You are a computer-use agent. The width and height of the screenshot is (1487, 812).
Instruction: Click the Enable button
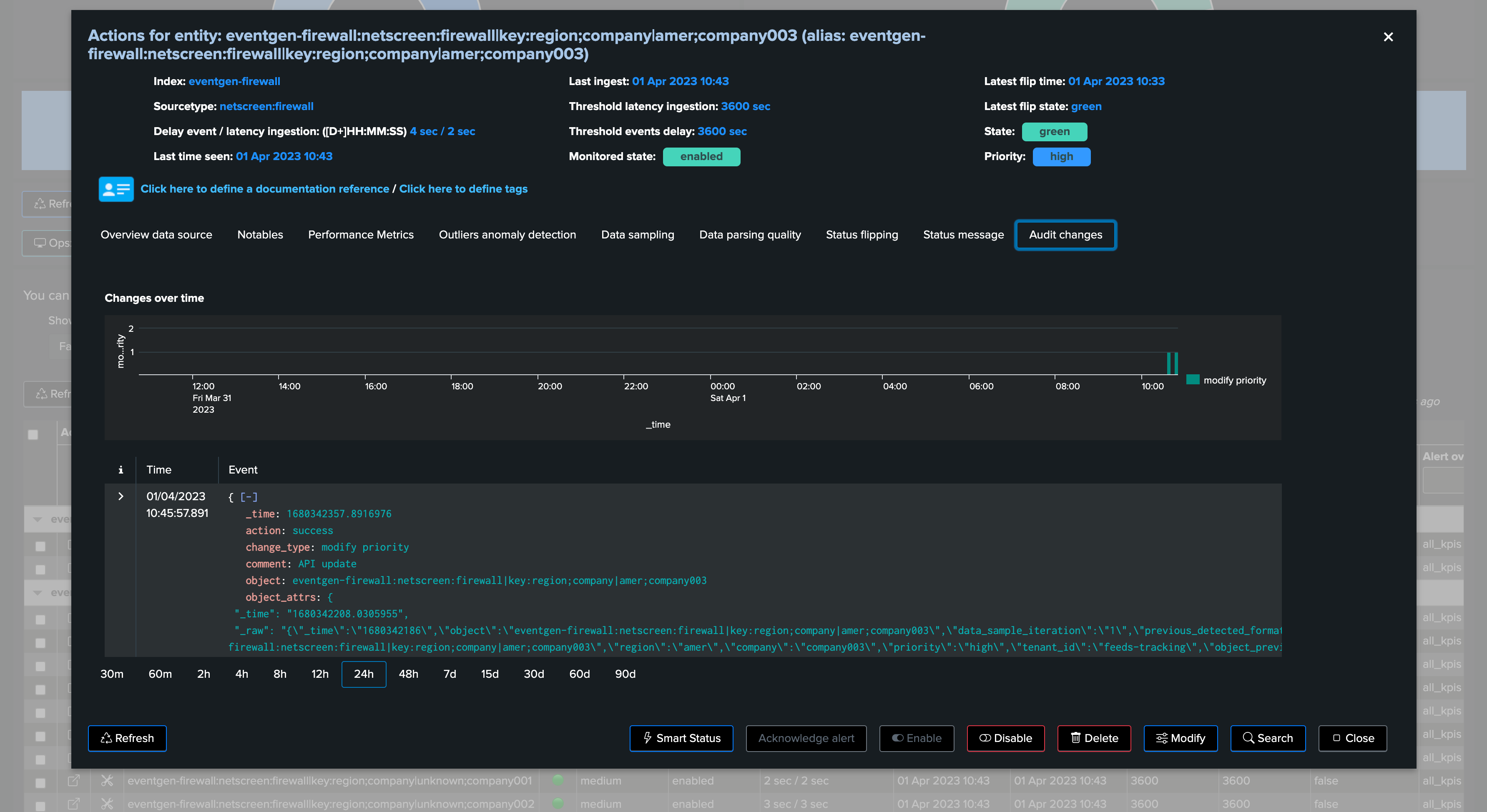point(917,738)
